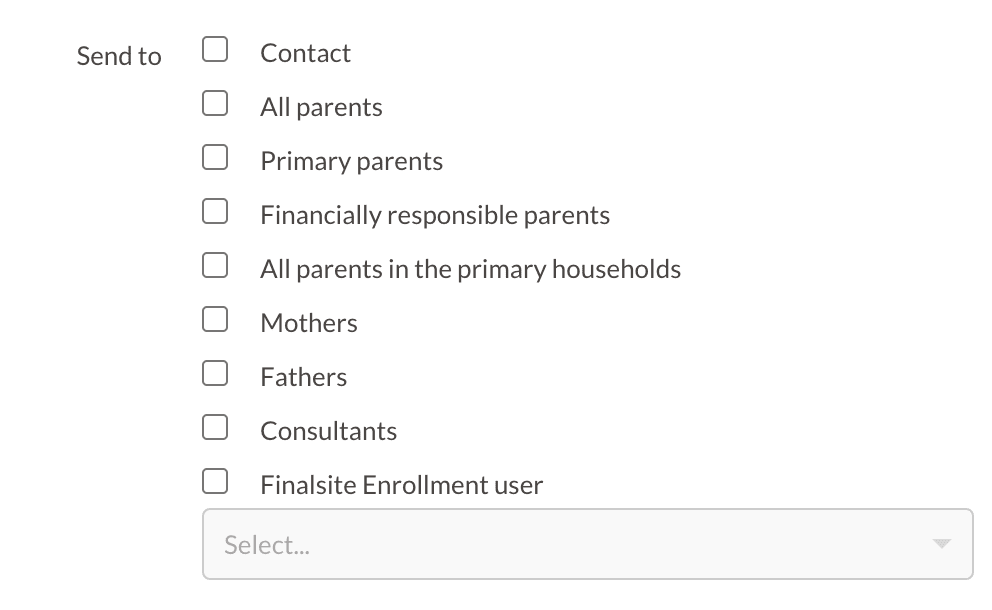Click the Primary parents label text
Image resolution: width=992 pixels, height=610 pixels.
(x=351, y=161)
